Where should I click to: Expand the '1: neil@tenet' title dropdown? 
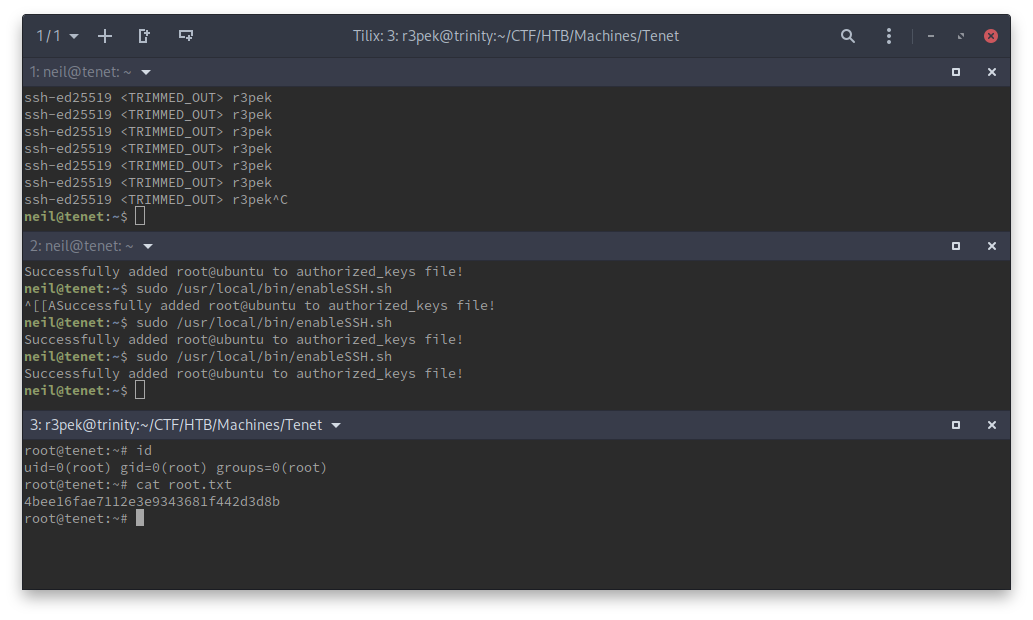point(146,72)
